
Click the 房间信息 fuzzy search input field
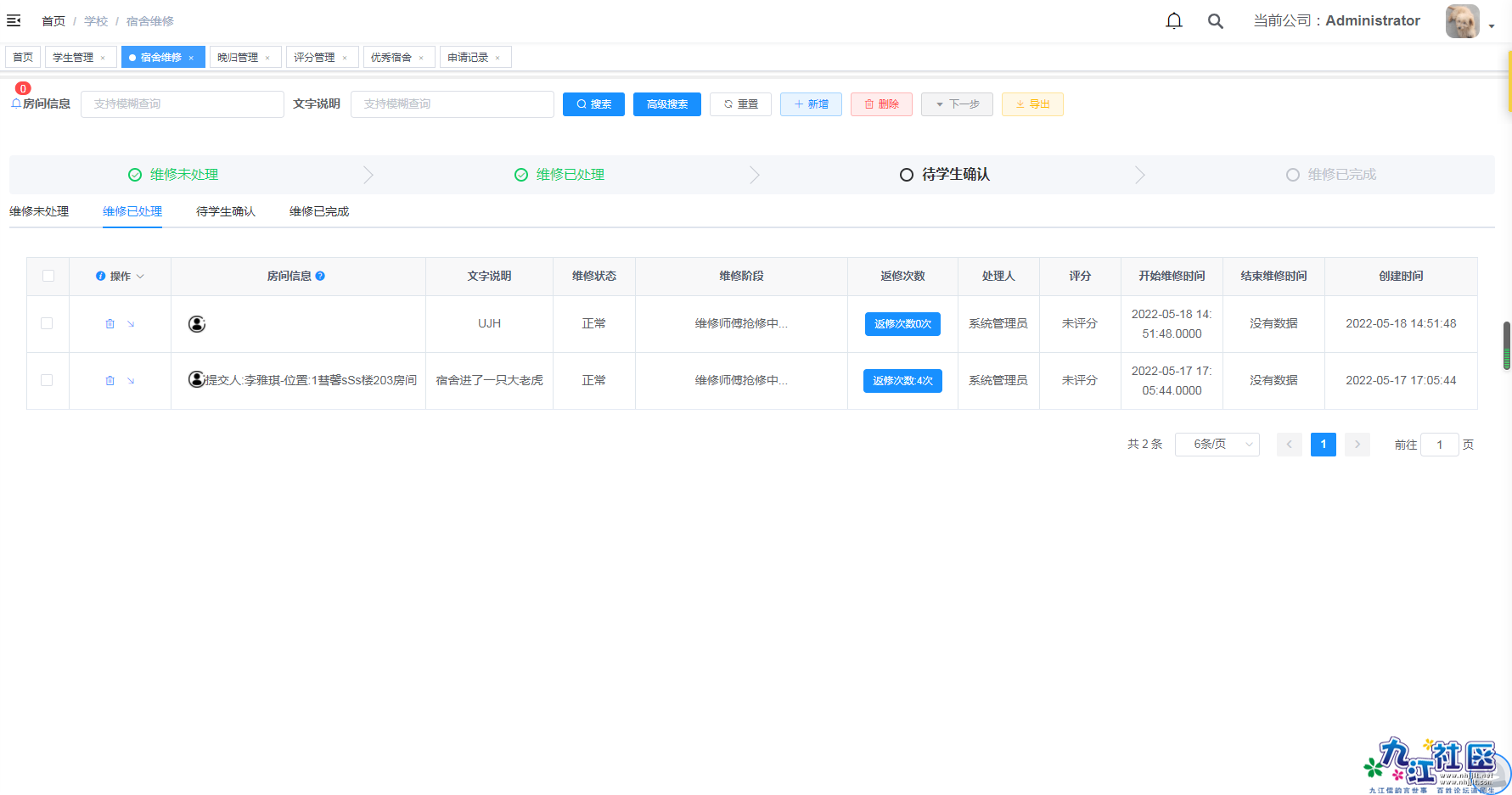point(182,104)
